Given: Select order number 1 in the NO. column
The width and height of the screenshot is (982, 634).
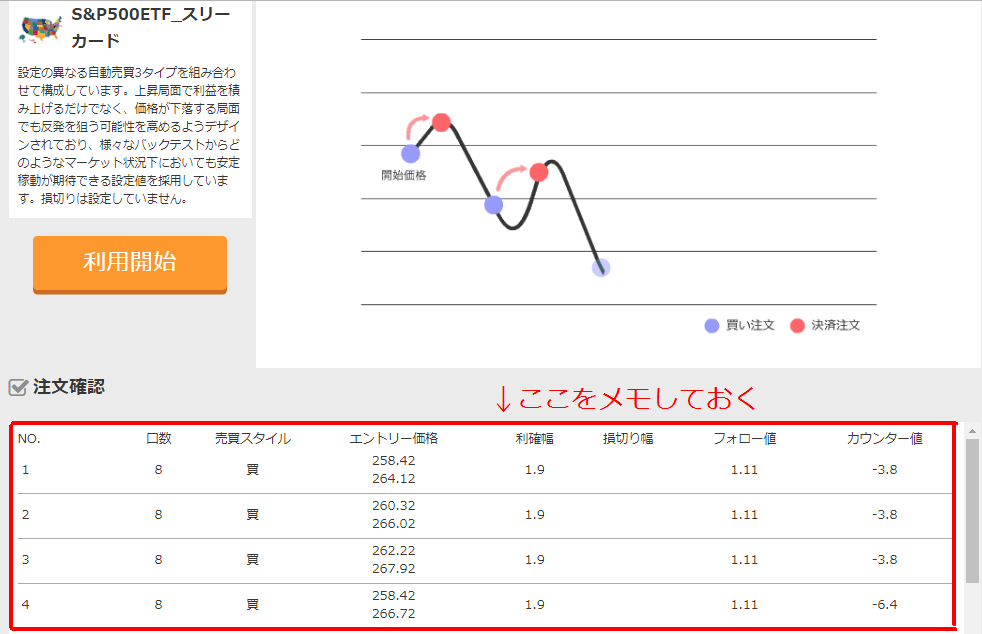Looking at the screenshot, I should coord(25,470).
